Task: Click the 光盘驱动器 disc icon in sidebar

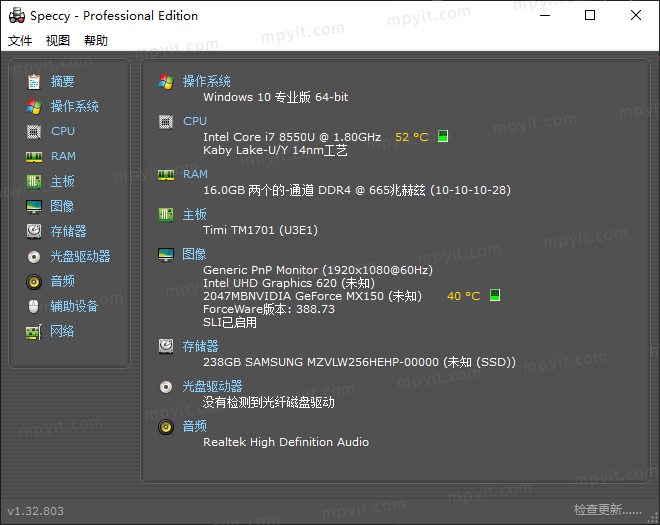Action: tap(34, 256)
